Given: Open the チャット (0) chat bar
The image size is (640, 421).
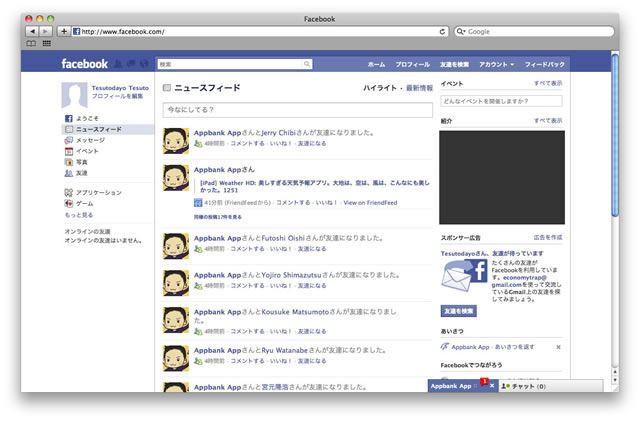Looking at the screenshot, I should coord(550,386).
